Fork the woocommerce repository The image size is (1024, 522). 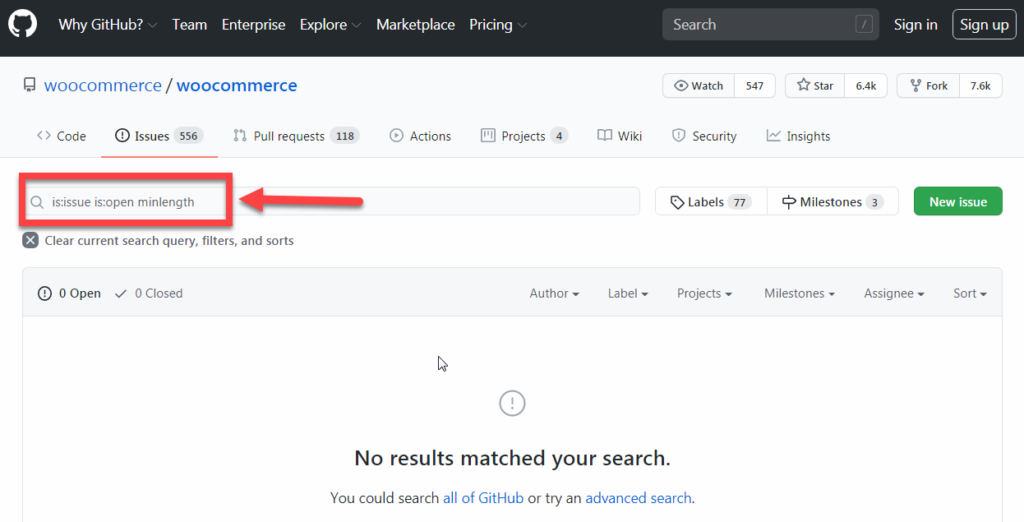pyautogui.click(x=928, y=86)
